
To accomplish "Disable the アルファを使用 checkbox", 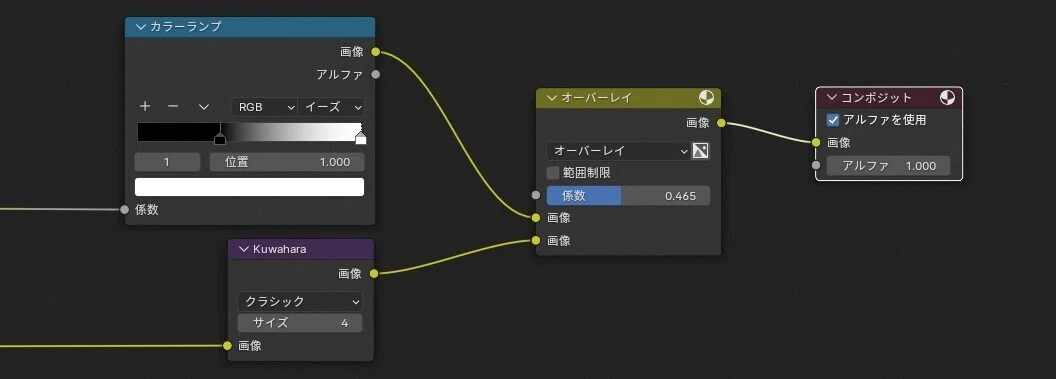I will tap(833, 120).
